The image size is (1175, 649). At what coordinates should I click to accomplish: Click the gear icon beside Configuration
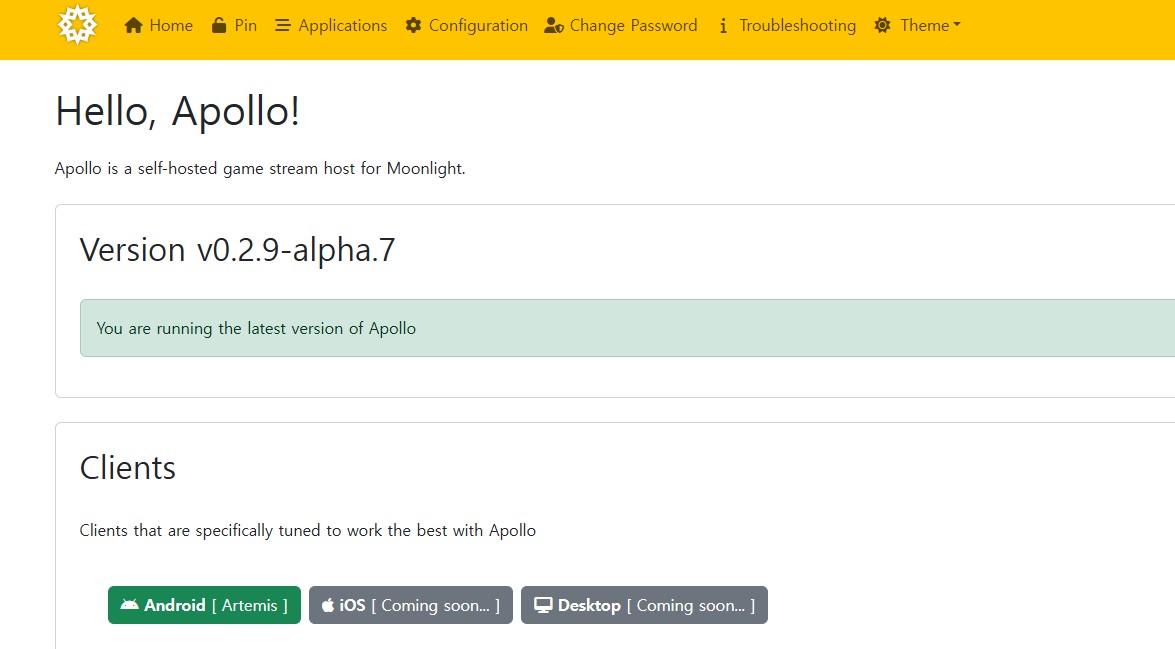click(x=413, y=26)
